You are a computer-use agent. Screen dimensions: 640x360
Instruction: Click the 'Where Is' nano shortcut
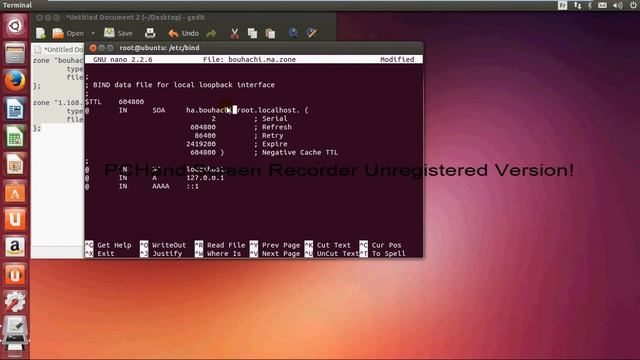[224, 254]
